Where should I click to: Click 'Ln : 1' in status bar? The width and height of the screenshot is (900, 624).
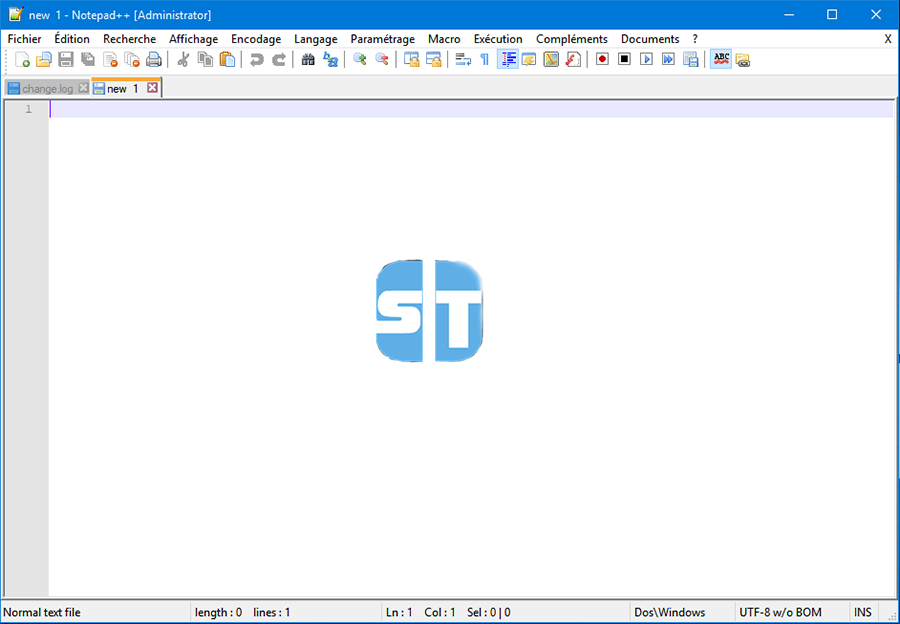pos(399,612)
